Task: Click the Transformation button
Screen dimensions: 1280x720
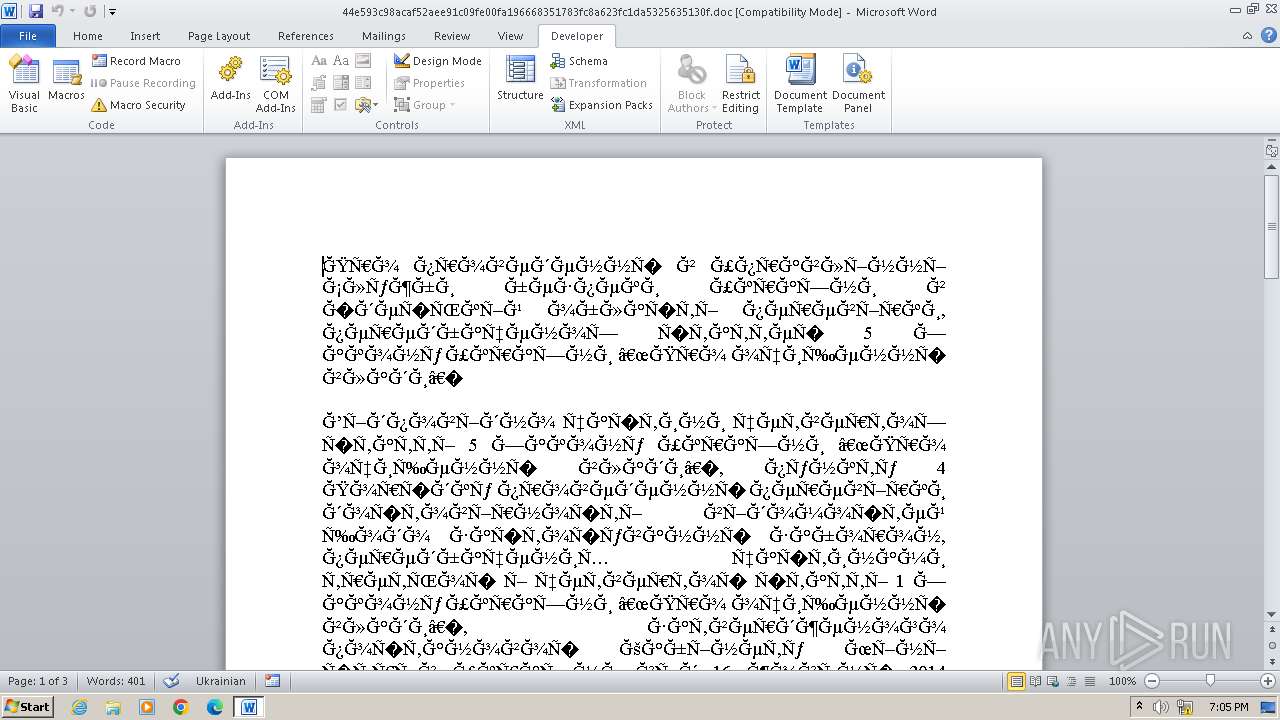Action: pyautogui.click(x=598, y=83)
